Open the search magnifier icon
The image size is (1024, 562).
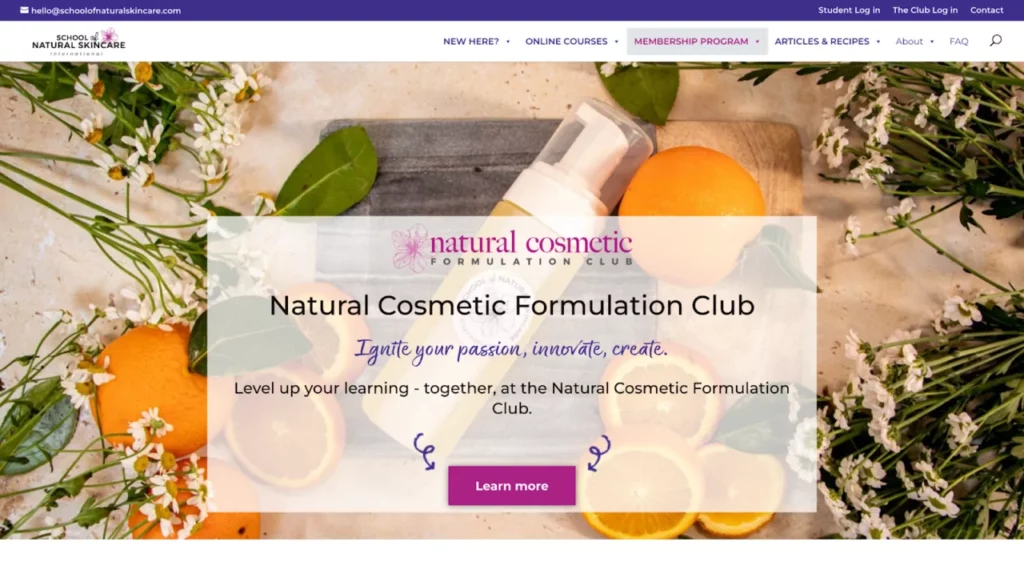pyautogui.click(x=995, y=40)
